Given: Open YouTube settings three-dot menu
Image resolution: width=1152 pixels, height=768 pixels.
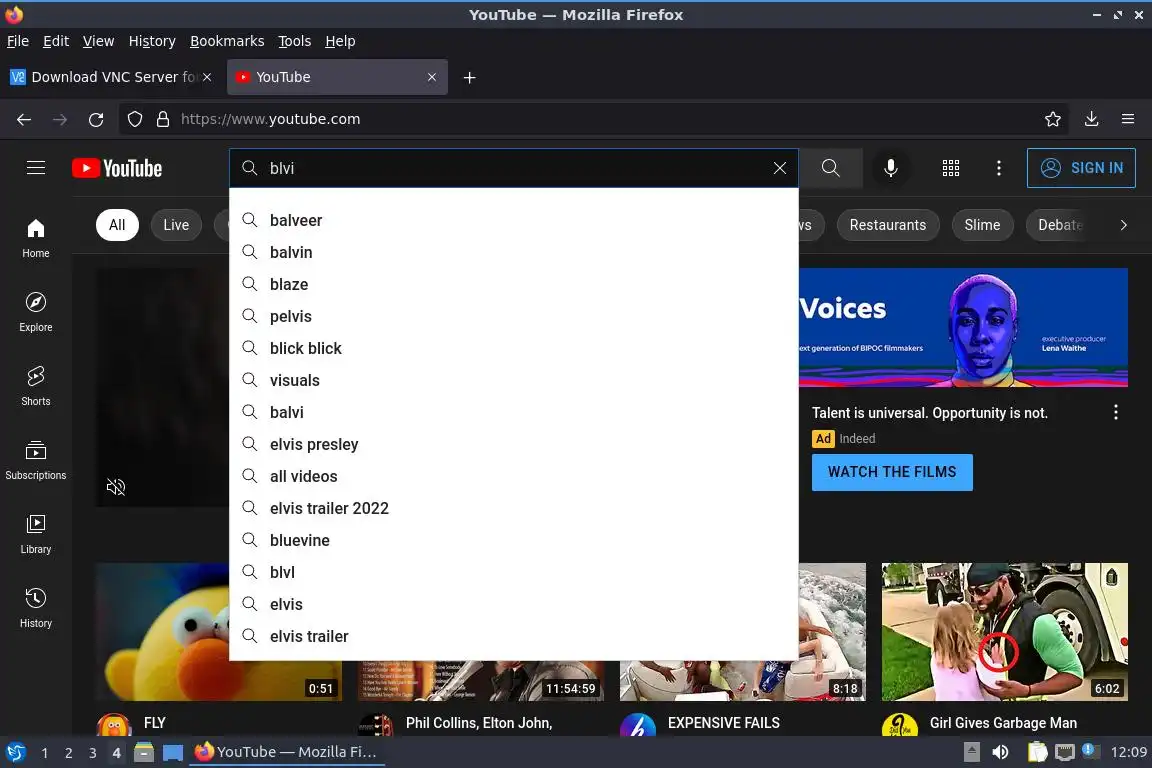Looking at the screenshot, I should [x=998, y=168].
